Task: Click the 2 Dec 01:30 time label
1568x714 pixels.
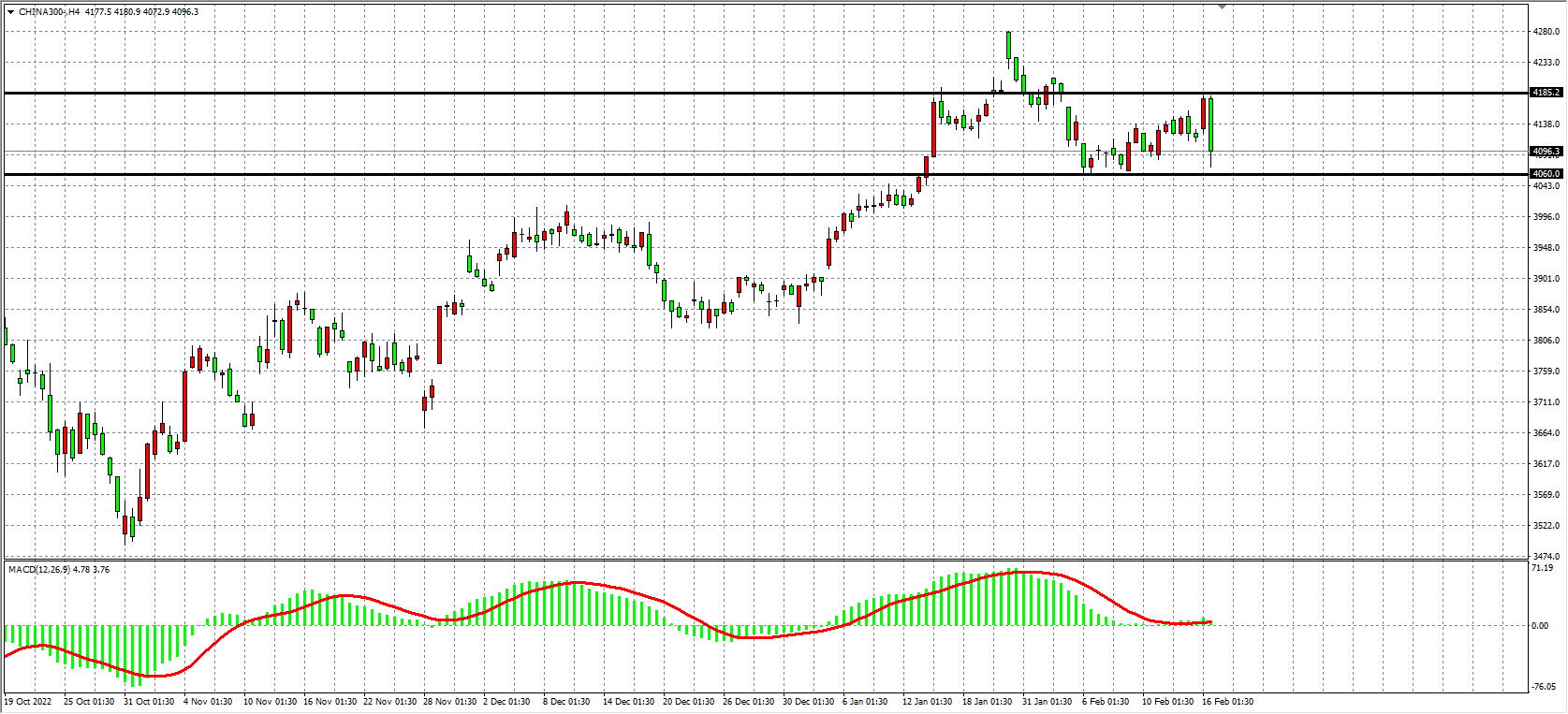Action: (507, 702)
